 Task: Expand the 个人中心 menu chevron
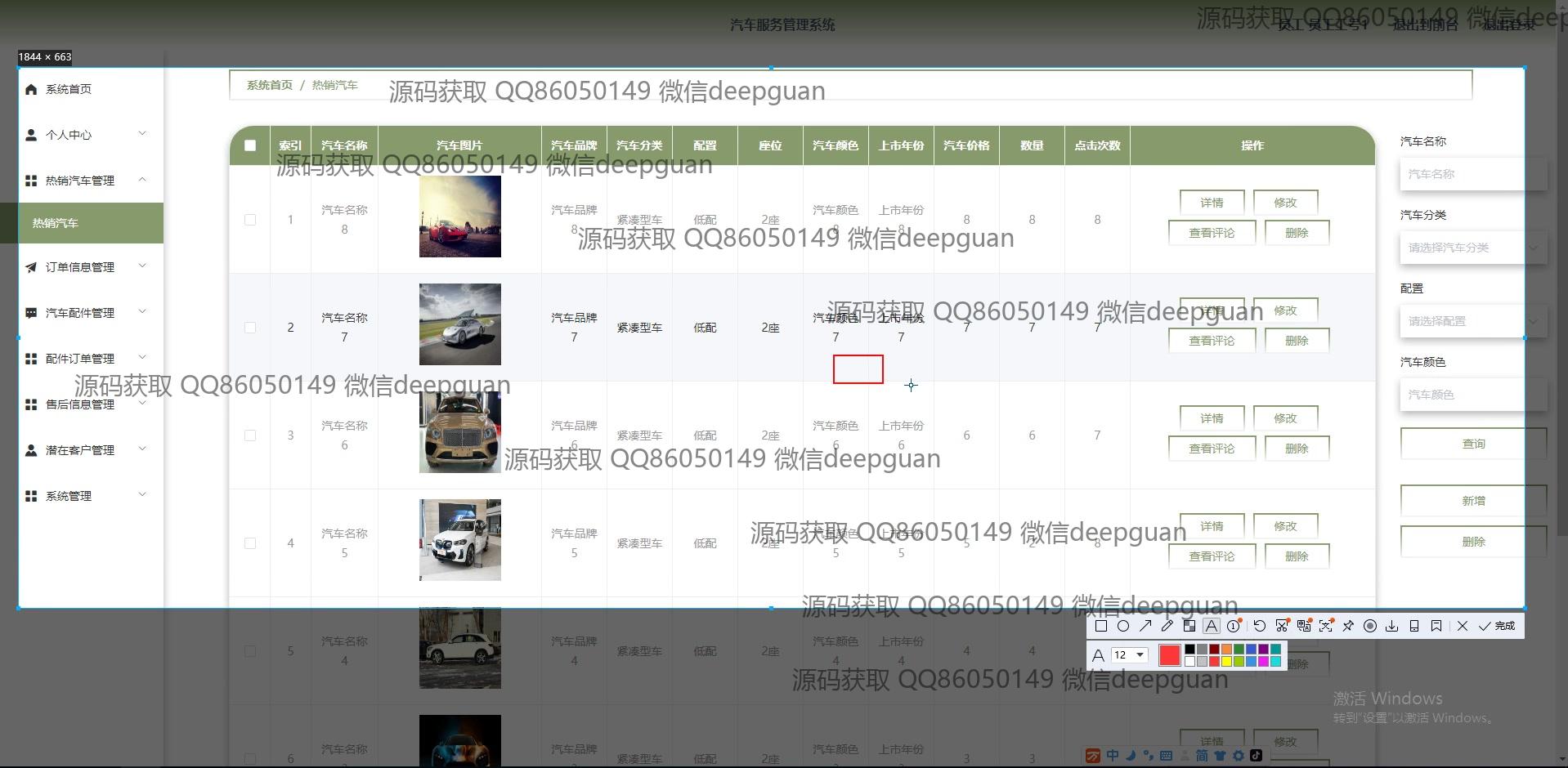[142, 133]
